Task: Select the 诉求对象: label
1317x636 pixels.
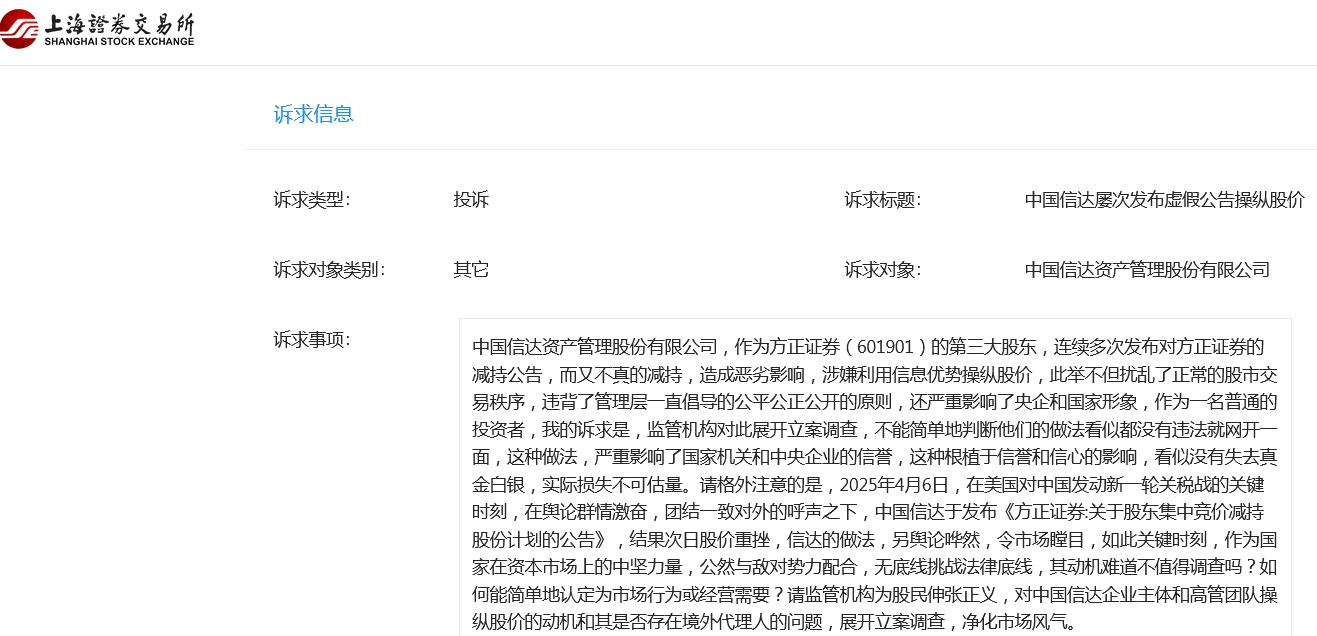Action: (x=883, y=270)
